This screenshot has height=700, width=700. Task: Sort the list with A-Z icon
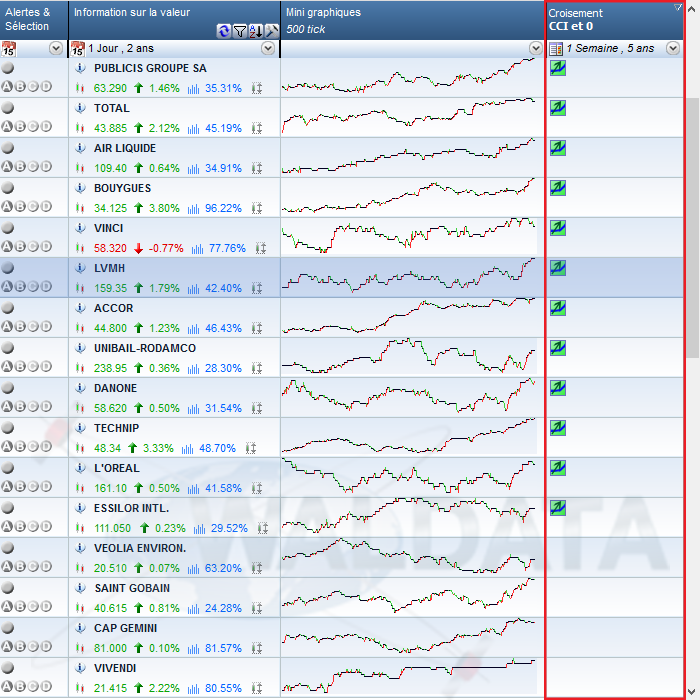(256, 31)
